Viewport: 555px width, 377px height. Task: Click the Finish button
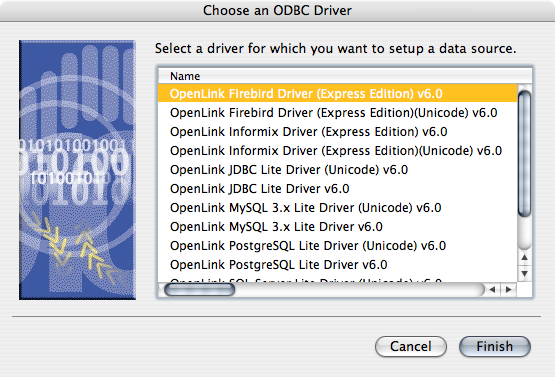click(494, 346)
